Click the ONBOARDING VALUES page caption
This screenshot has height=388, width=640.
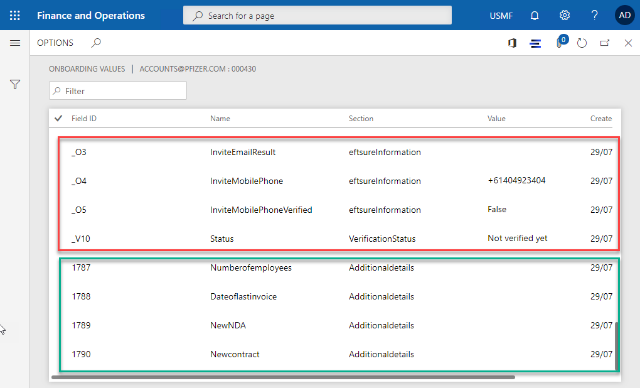(x=87, y=69)
